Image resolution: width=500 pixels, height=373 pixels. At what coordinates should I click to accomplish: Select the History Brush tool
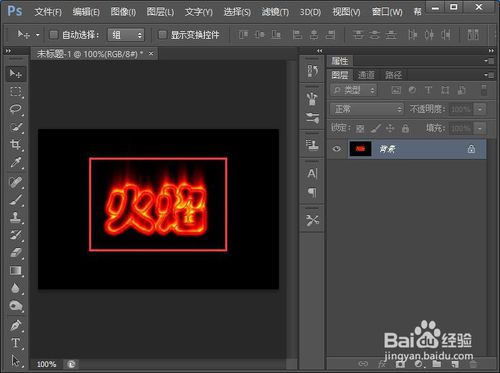pos(15,235)
